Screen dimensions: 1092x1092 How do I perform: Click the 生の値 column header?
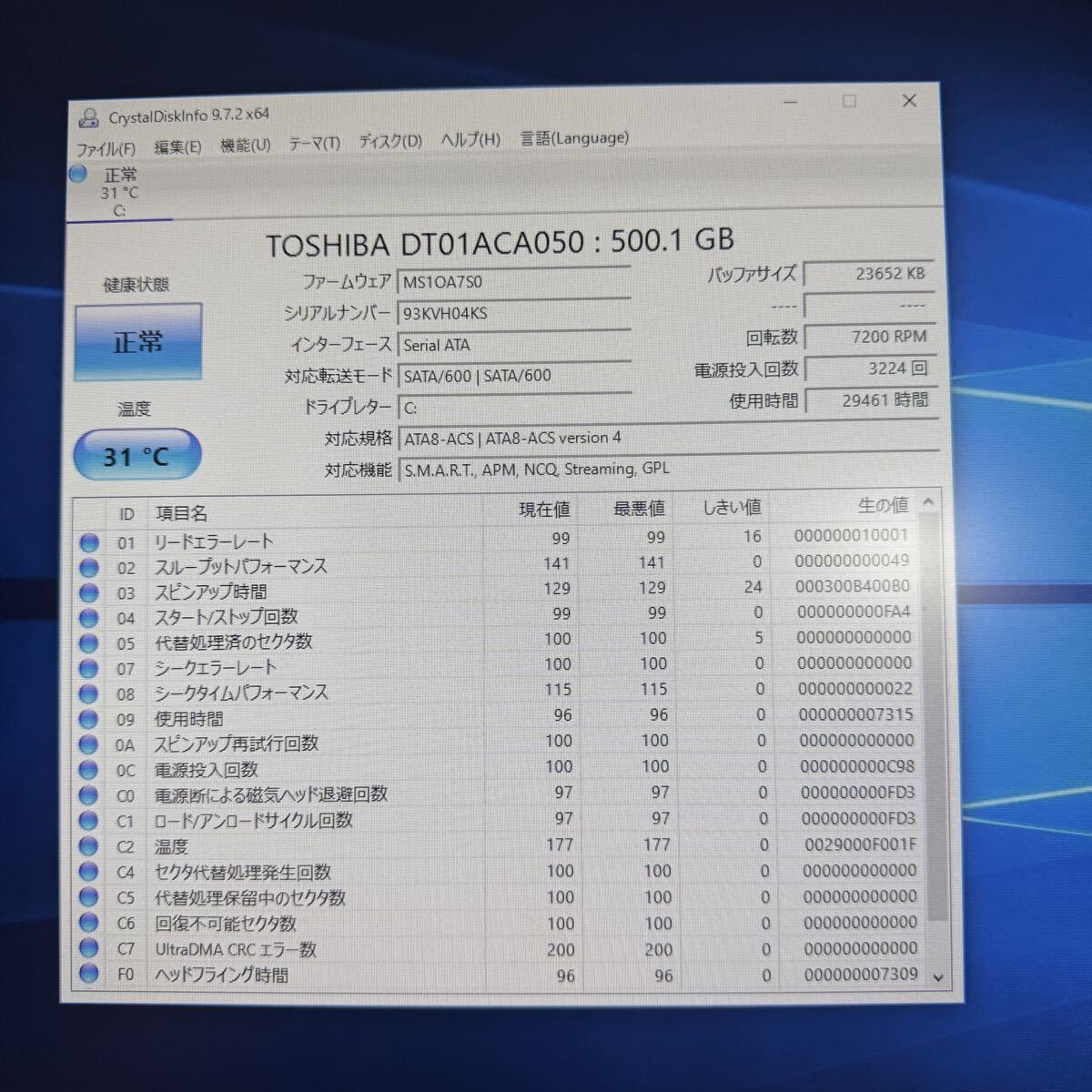(883, 505)
